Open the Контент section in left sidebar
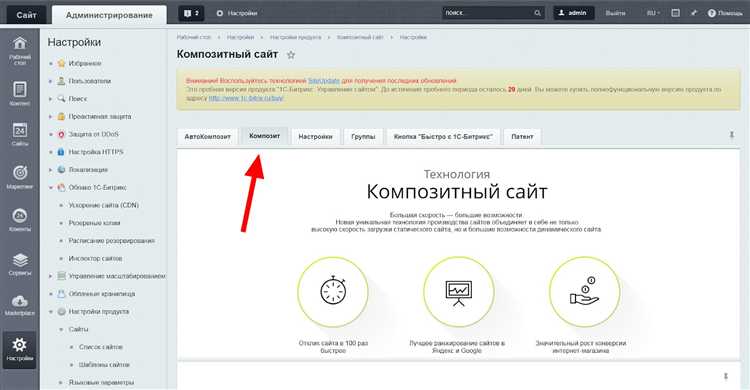This screenshot has height=390, width=750. (x=20, y=94)
